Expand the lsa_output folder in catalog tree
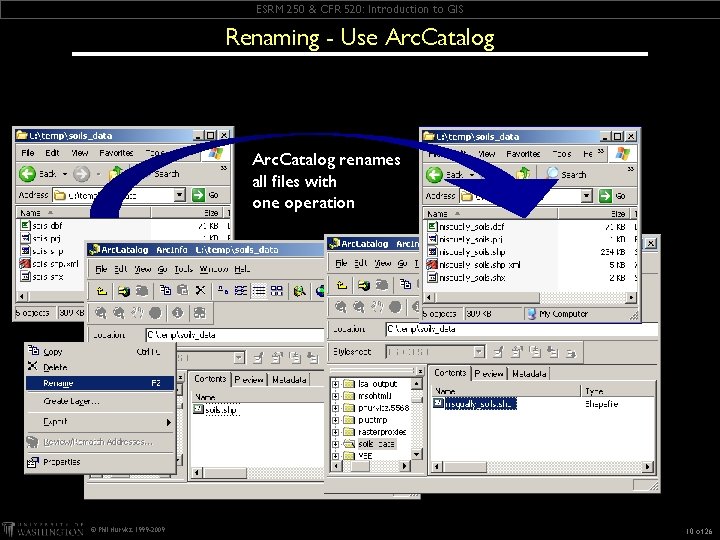 pos(336,384)
